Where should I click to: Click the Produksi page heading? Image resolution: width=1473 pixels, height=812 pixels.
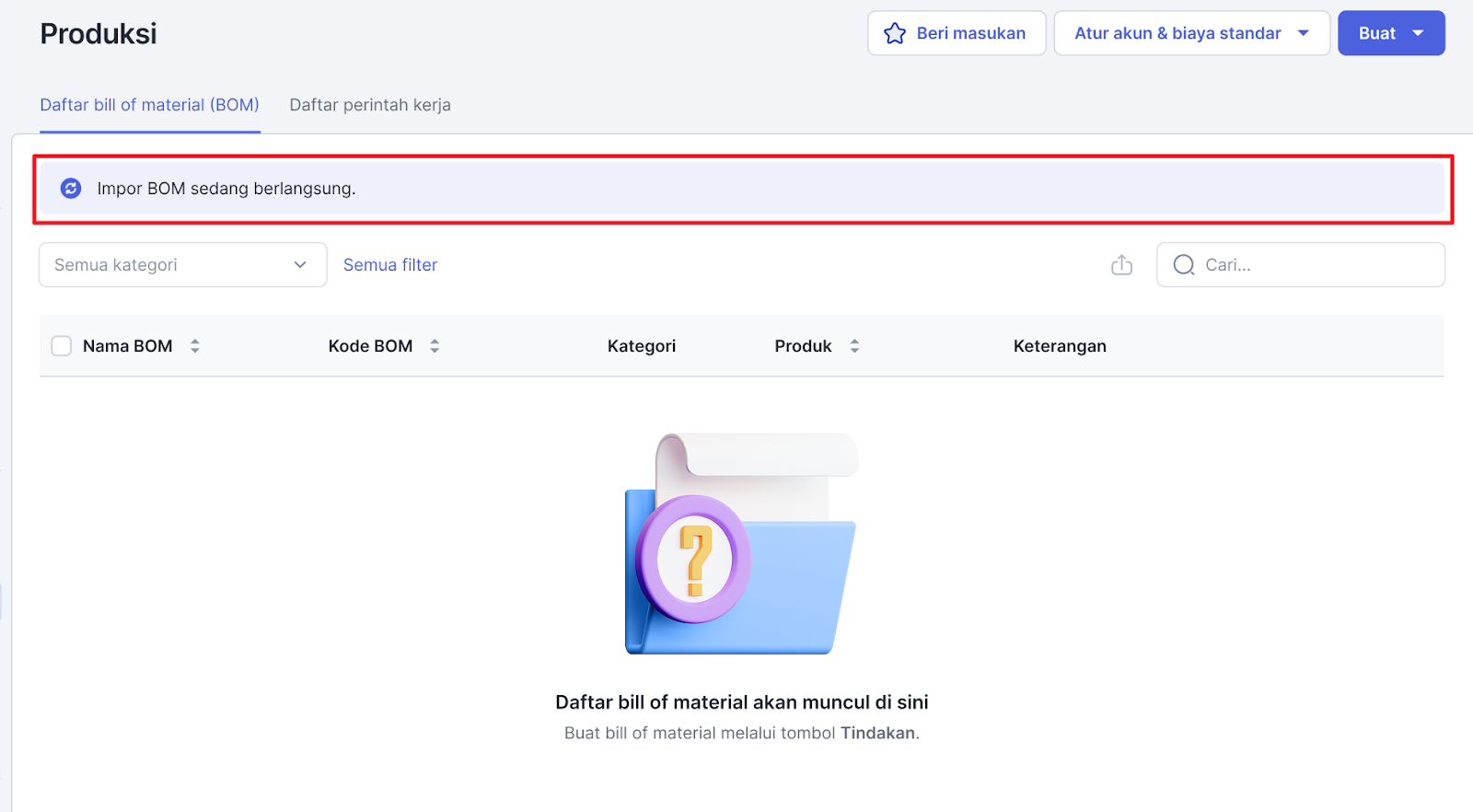(99, 34)
